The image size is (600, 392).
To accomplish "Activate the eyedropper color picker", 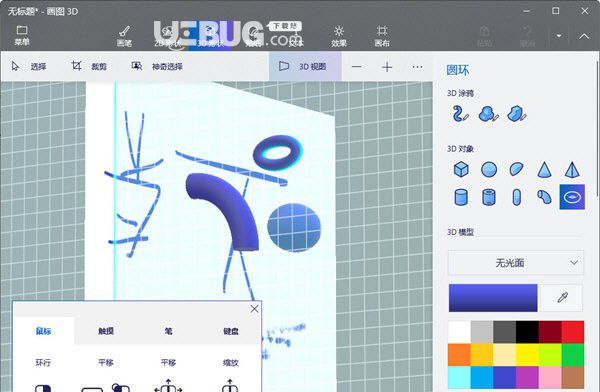I will [562, 298].
